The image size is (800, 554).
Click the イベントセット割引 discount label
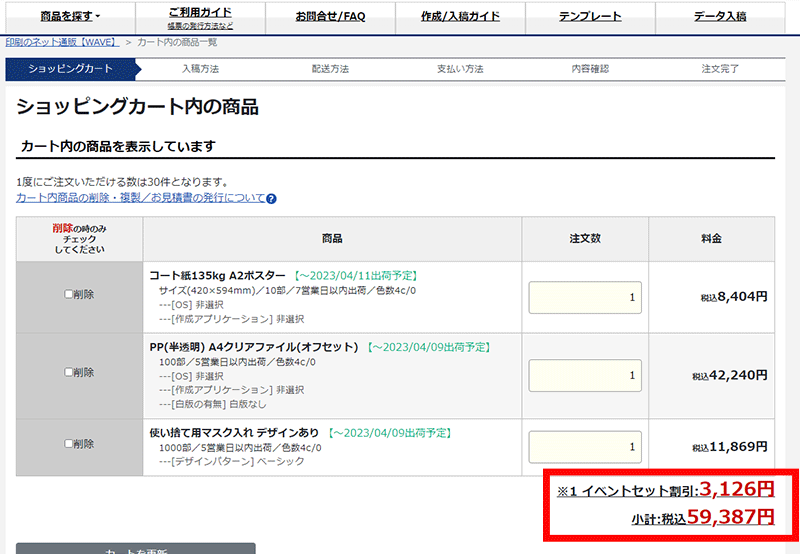point(626,491)
